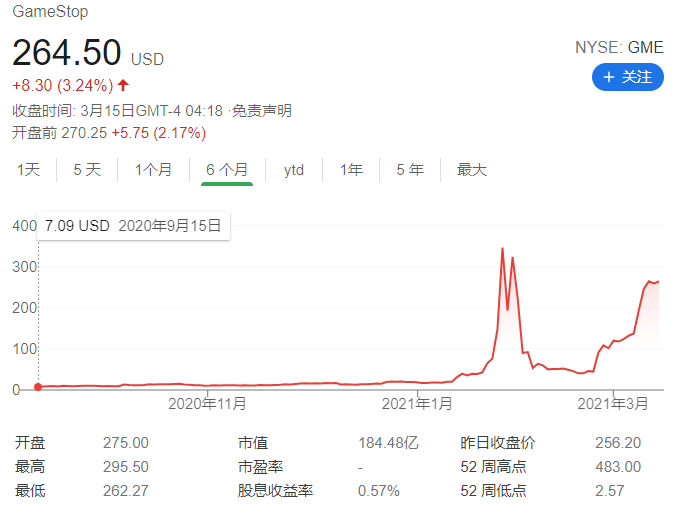Click the GameStop company name
Viewport: 679px width, 529px height.
pyautogui.click(x=50, y=11)
